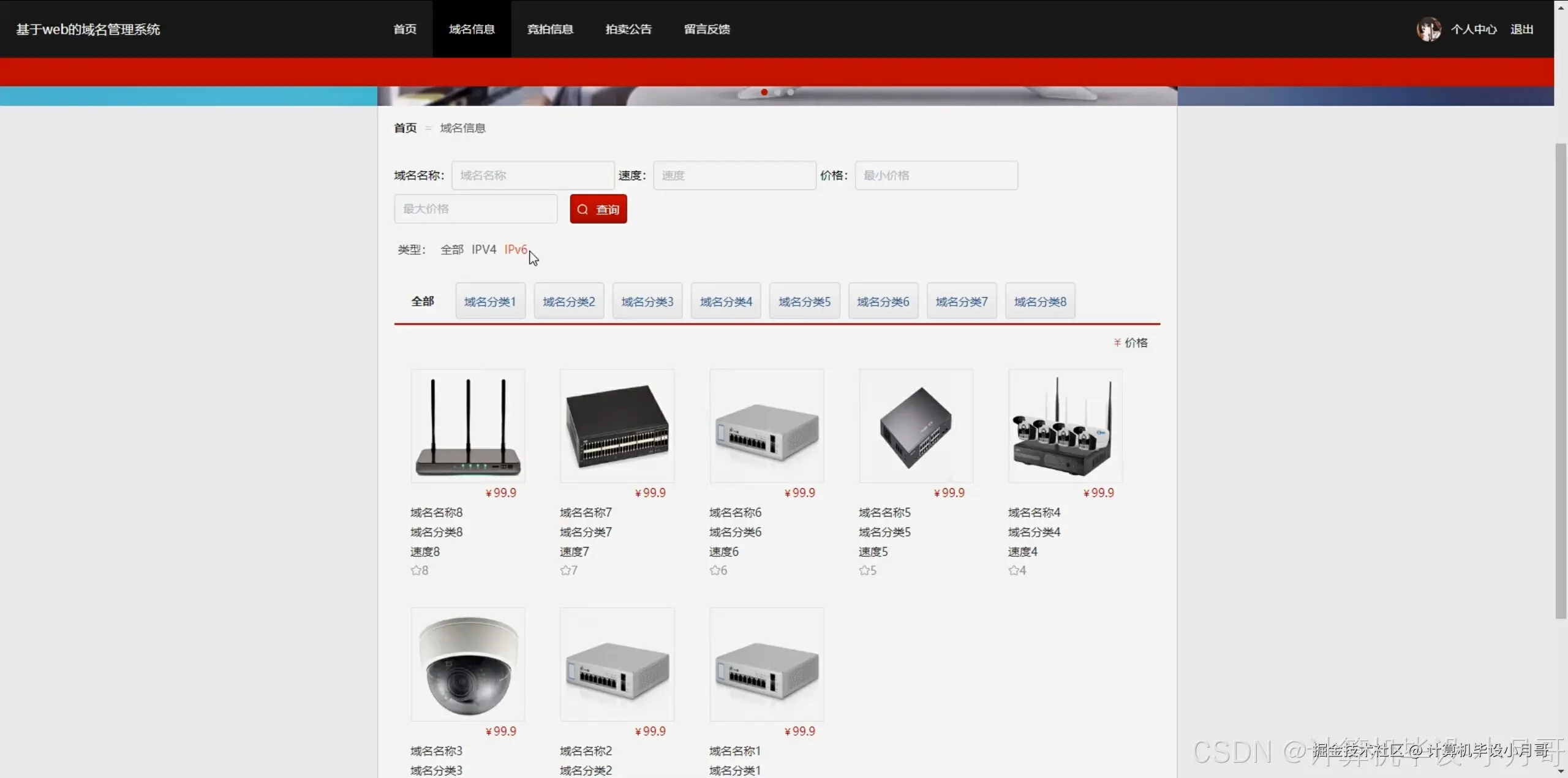Open 个人中心 from the top bar

point(1474,29)
